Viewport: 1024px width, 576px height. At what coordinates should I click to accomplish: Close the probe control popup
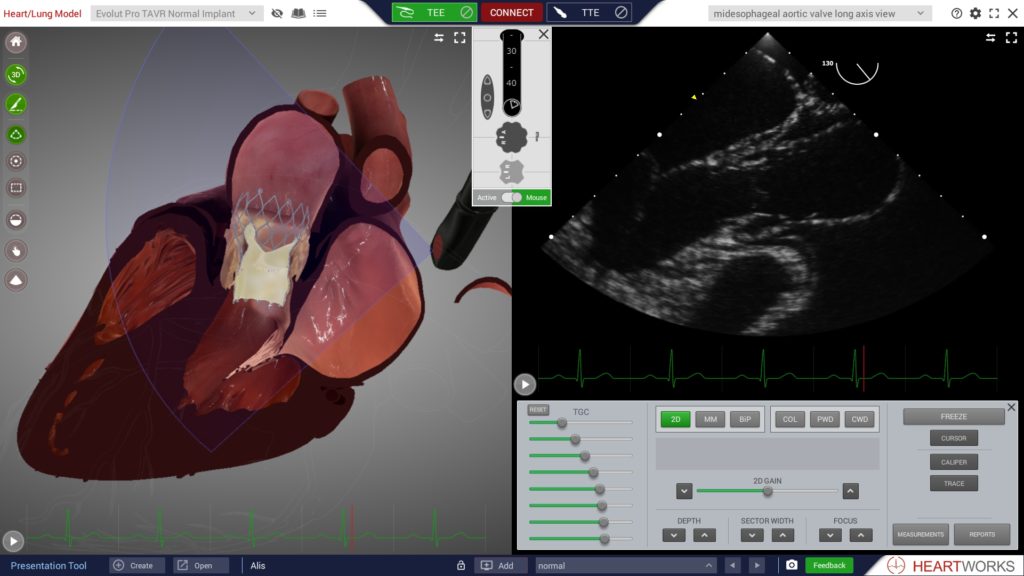(543, 35)
